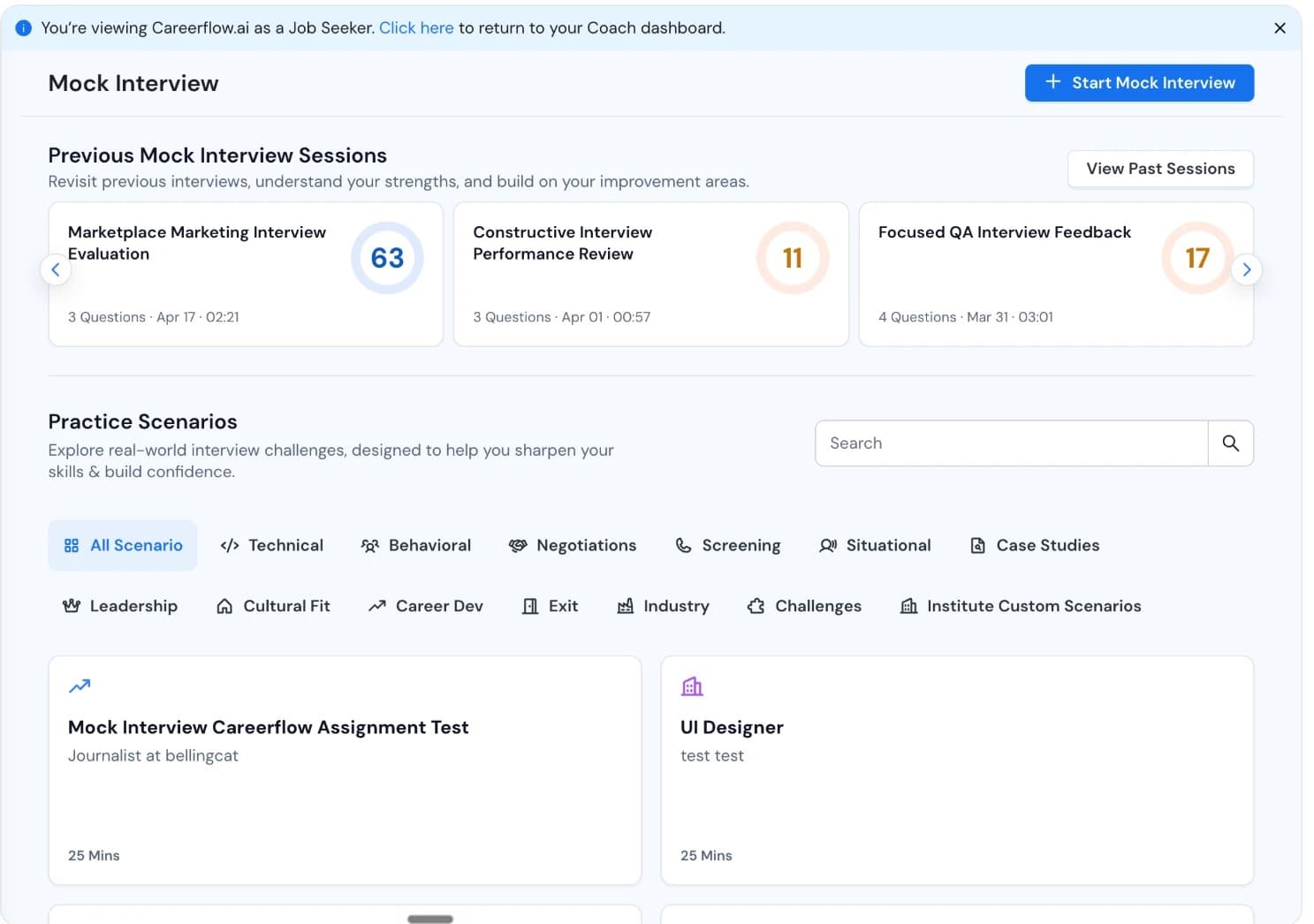
Task: Click the score circle showing 17
Action: tap(1197, 258)
